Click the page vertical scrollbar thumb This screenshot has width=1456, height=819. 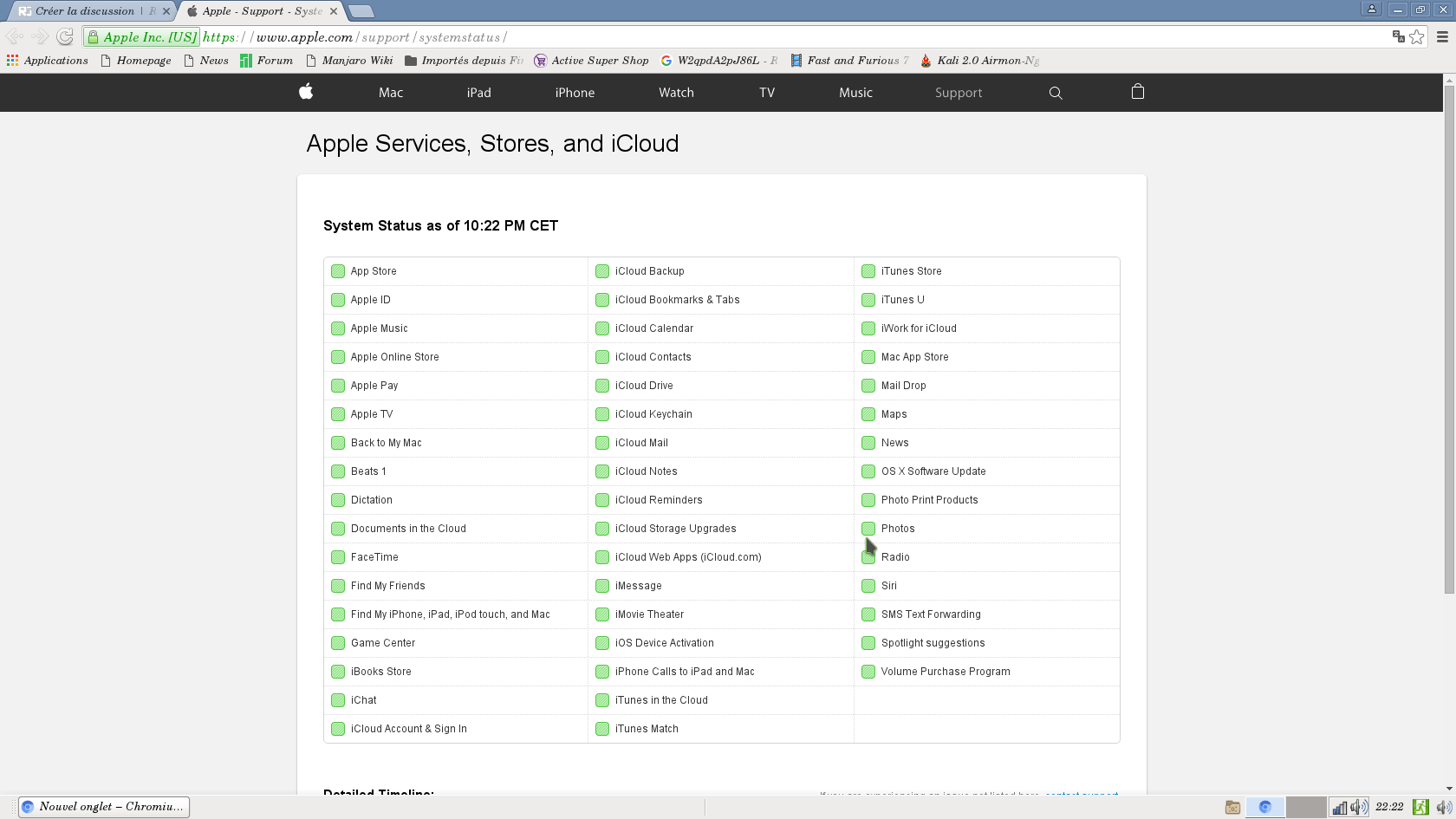[1449, 338]
